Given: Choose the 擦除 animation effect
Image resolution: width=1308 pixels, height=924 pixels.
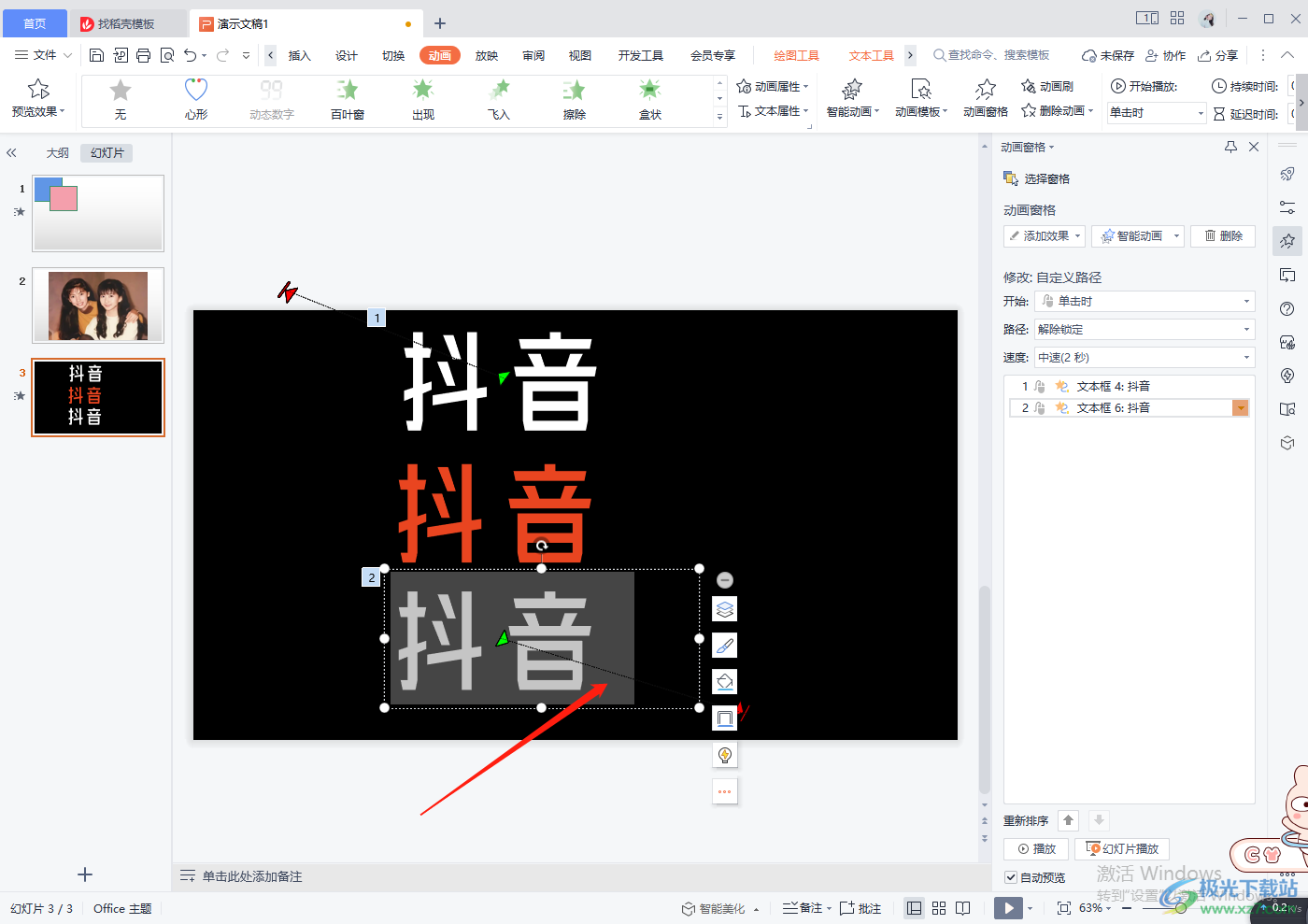Looking at the screenshot, I should (x=575, y=99).
